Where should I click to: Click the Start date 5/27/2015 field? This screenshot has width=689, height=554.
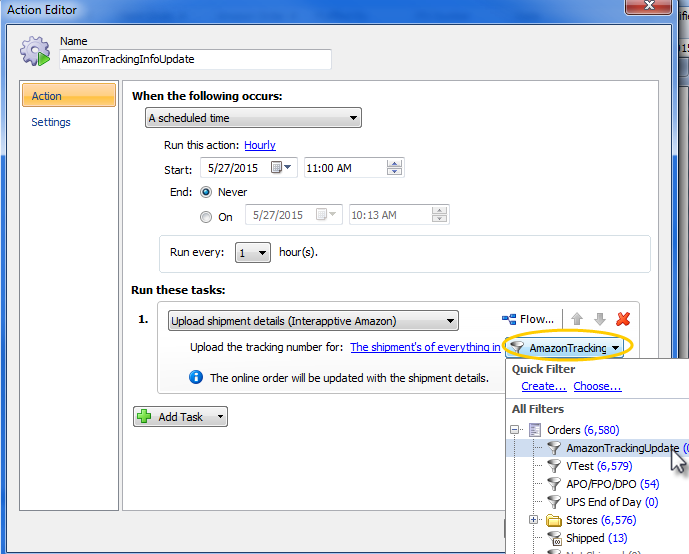tap(249, 167)
